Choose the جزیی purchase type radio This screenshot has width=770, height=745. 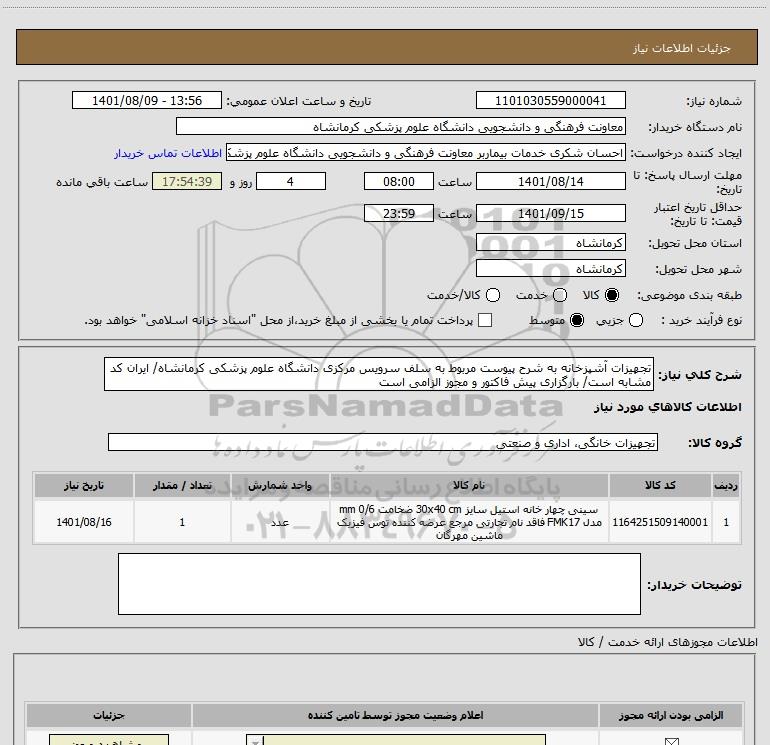pos(636,320)
